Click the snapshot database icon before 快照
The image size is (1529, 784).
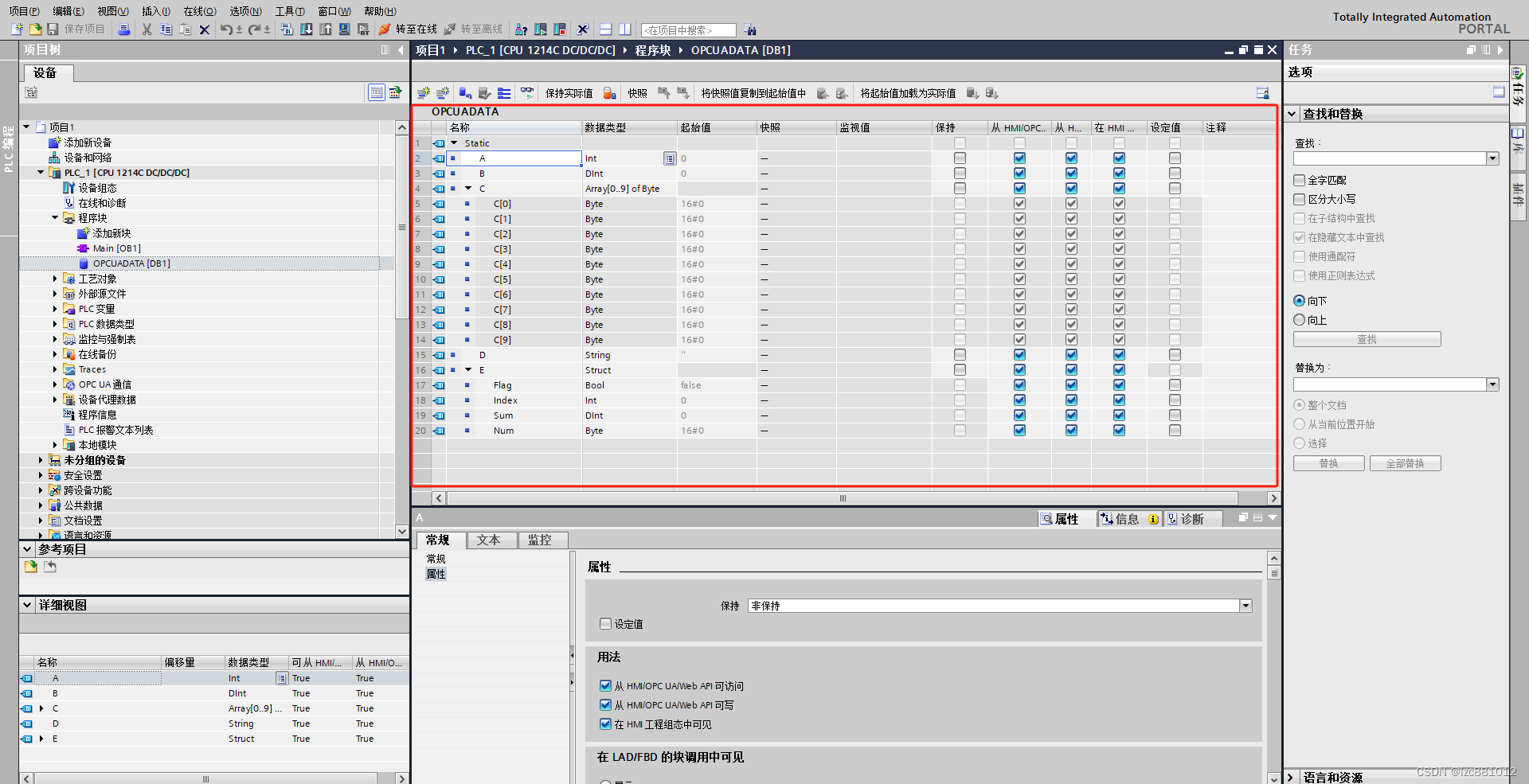(610, 93)
